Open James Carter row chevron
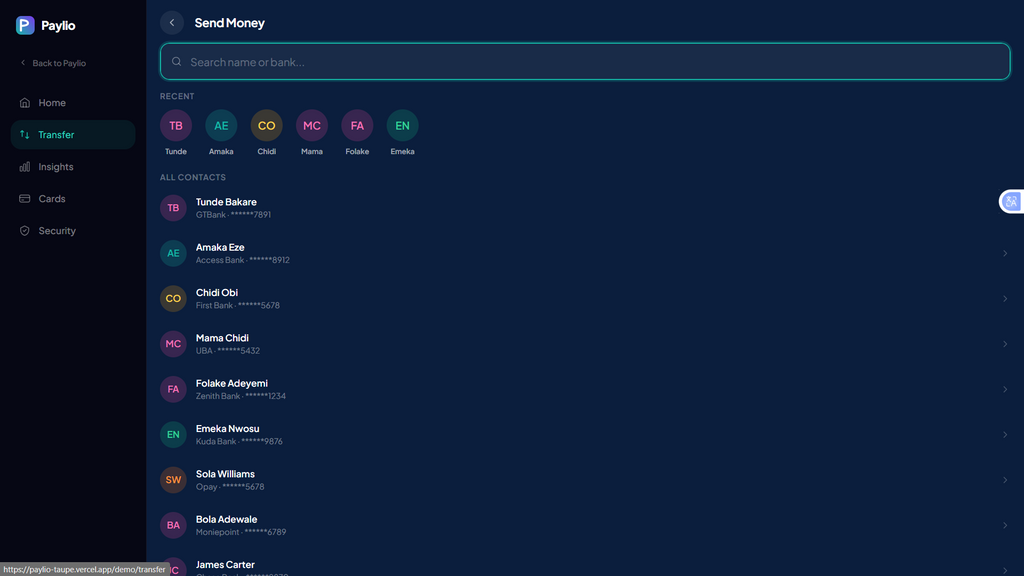 (1005, 570)
